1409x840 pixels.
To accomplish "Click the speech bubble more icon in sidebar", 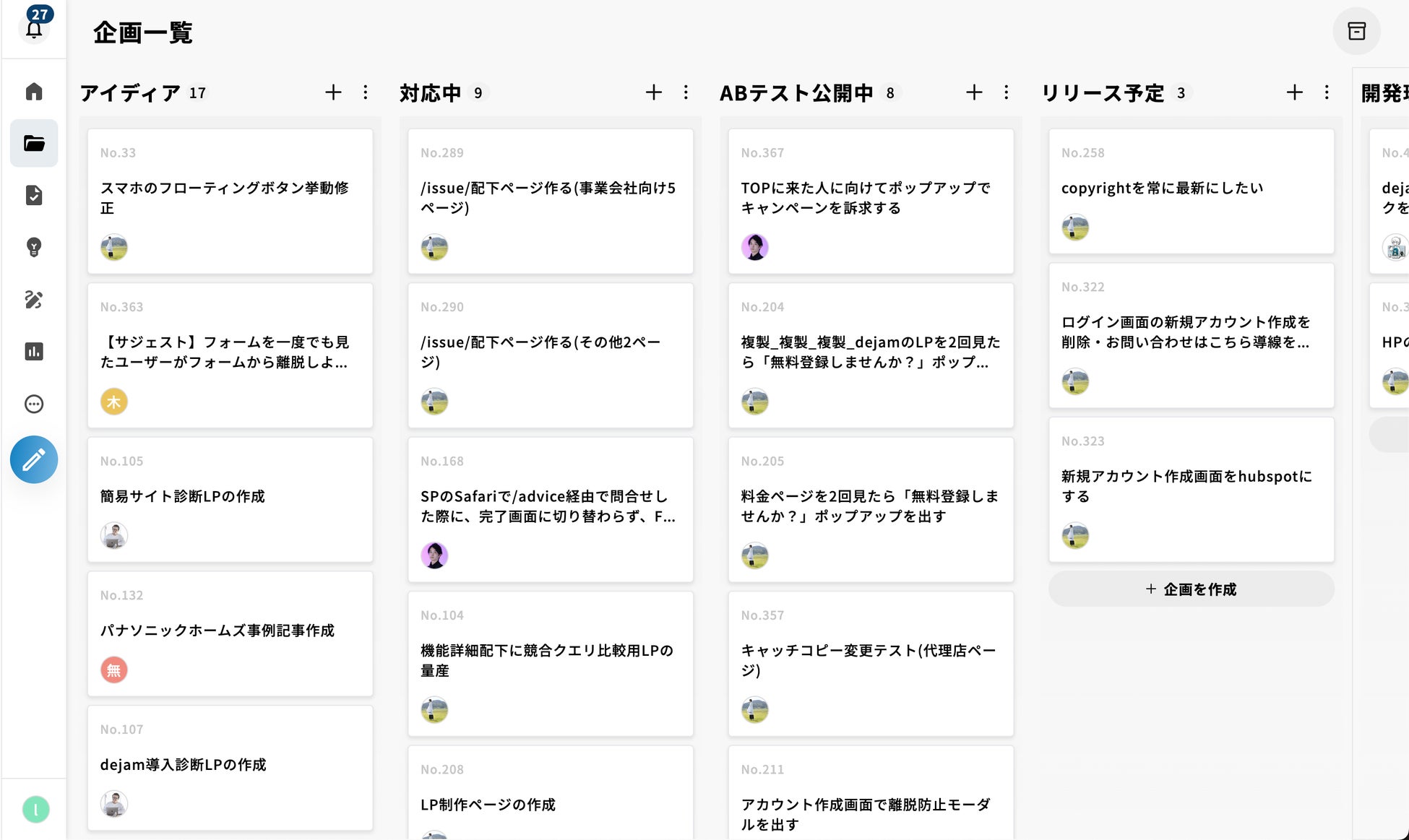I will click(34, 404).
